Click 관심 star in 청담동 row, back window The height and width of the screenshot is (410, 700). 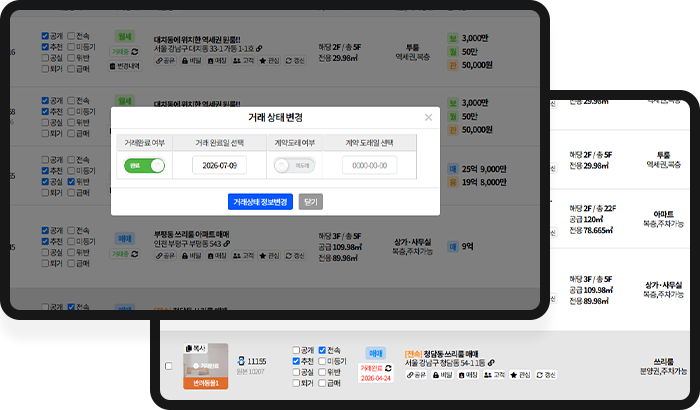pyautogui.click(x=520, y=375)
